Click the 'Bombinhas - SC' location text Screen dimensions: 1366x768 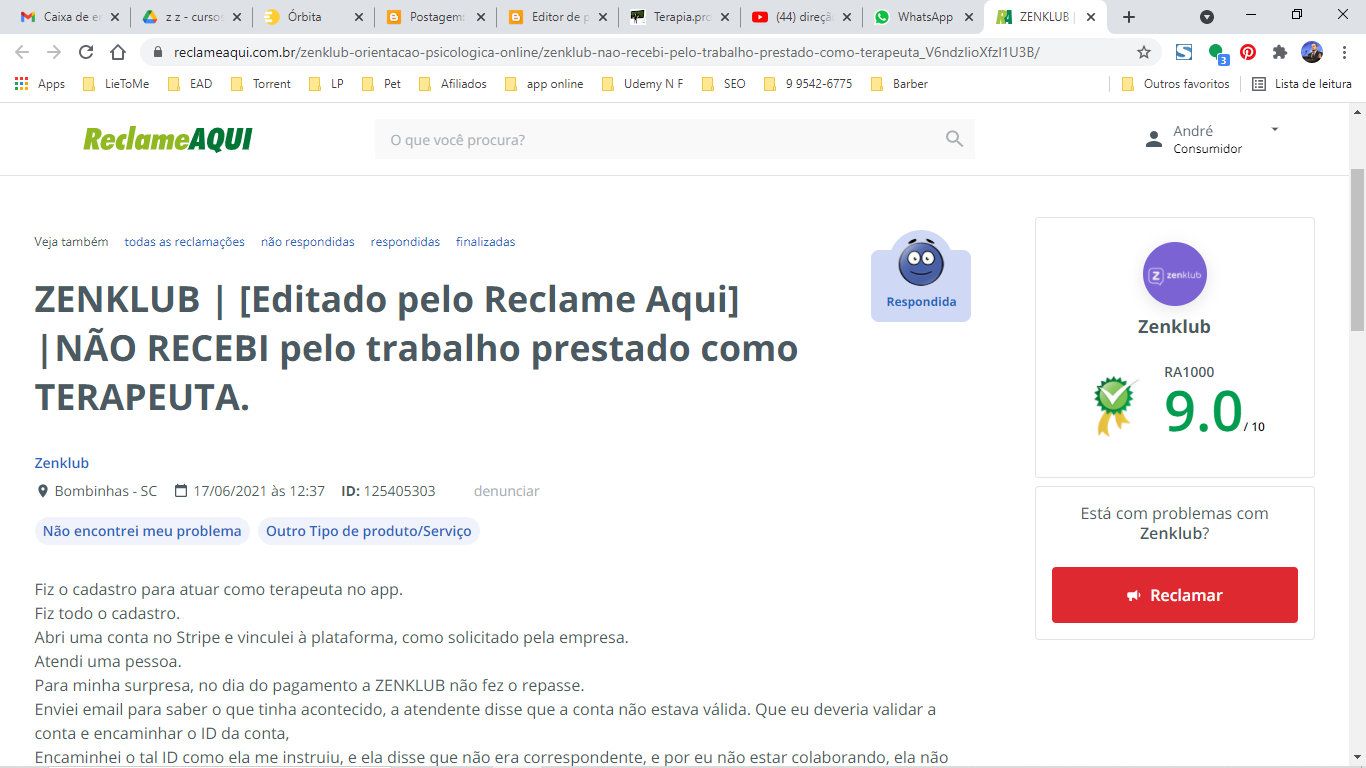106,491
